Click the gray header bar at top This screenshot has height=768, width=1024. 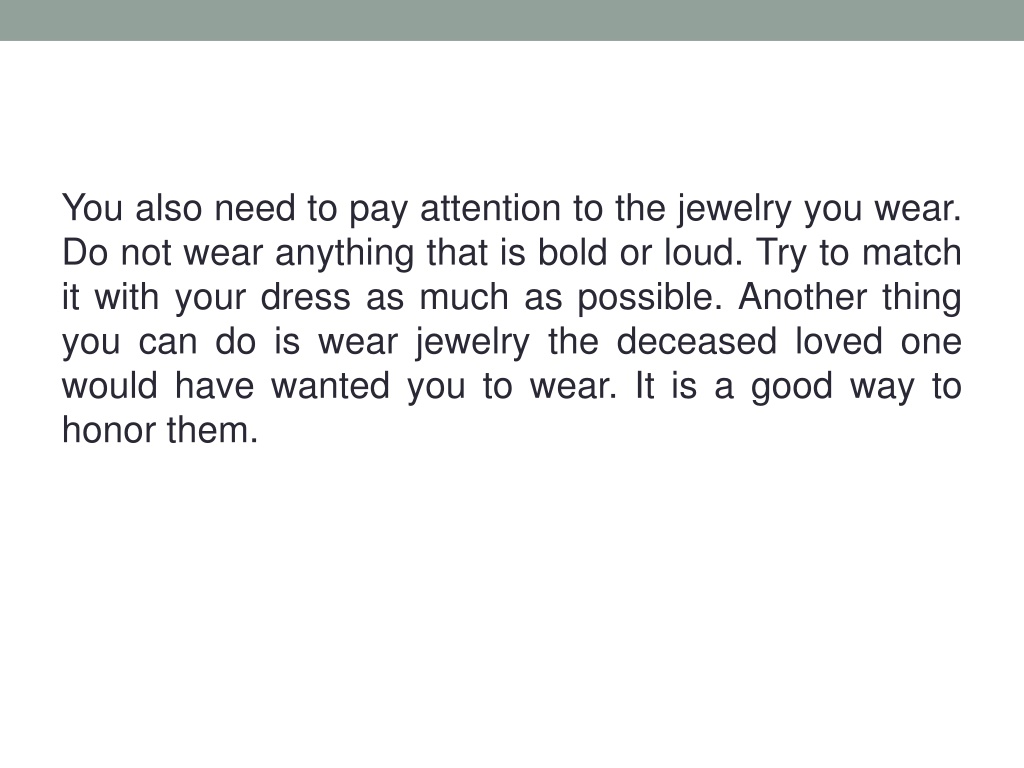coord(512,20)
